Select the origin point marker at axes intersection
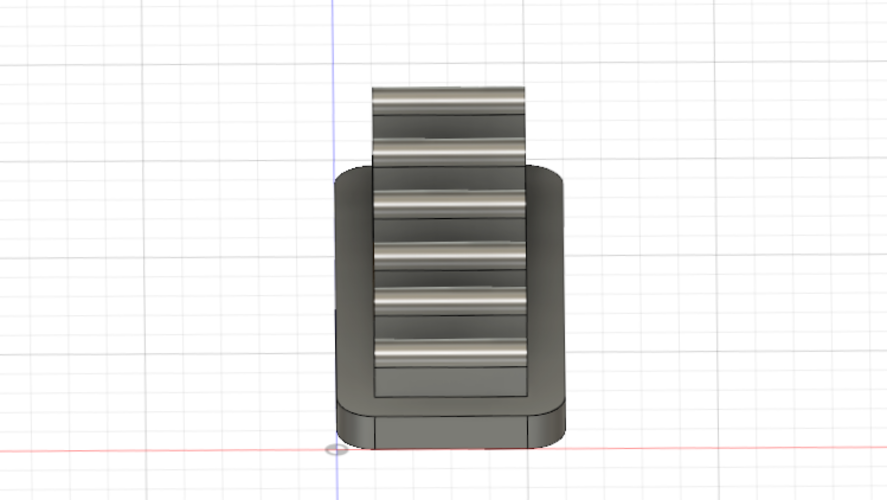Screen dimensions: 887x500 337,450
